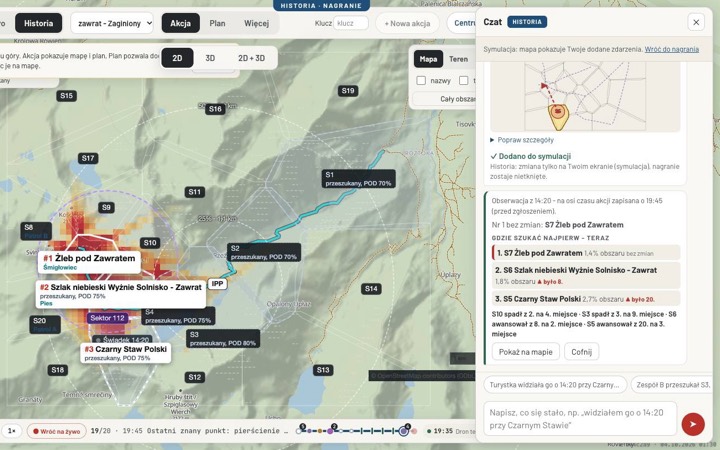The height and width of the screenshot is (450, 720).
Task: Click 'Wróć na żywo' button
Action: 57,431
